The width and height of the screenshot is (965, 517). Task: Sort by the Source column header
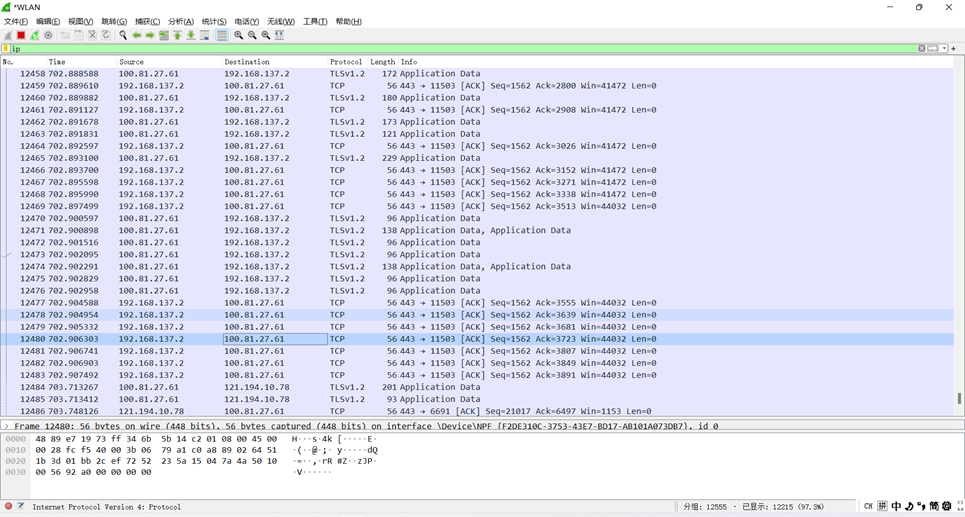[x=170, y=62]
